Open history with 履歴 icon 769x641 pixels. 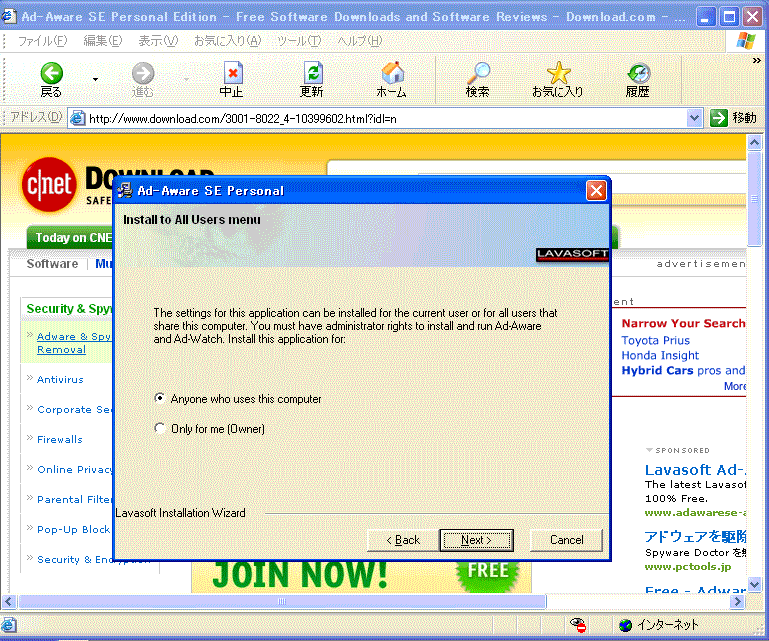click(638, 73)
